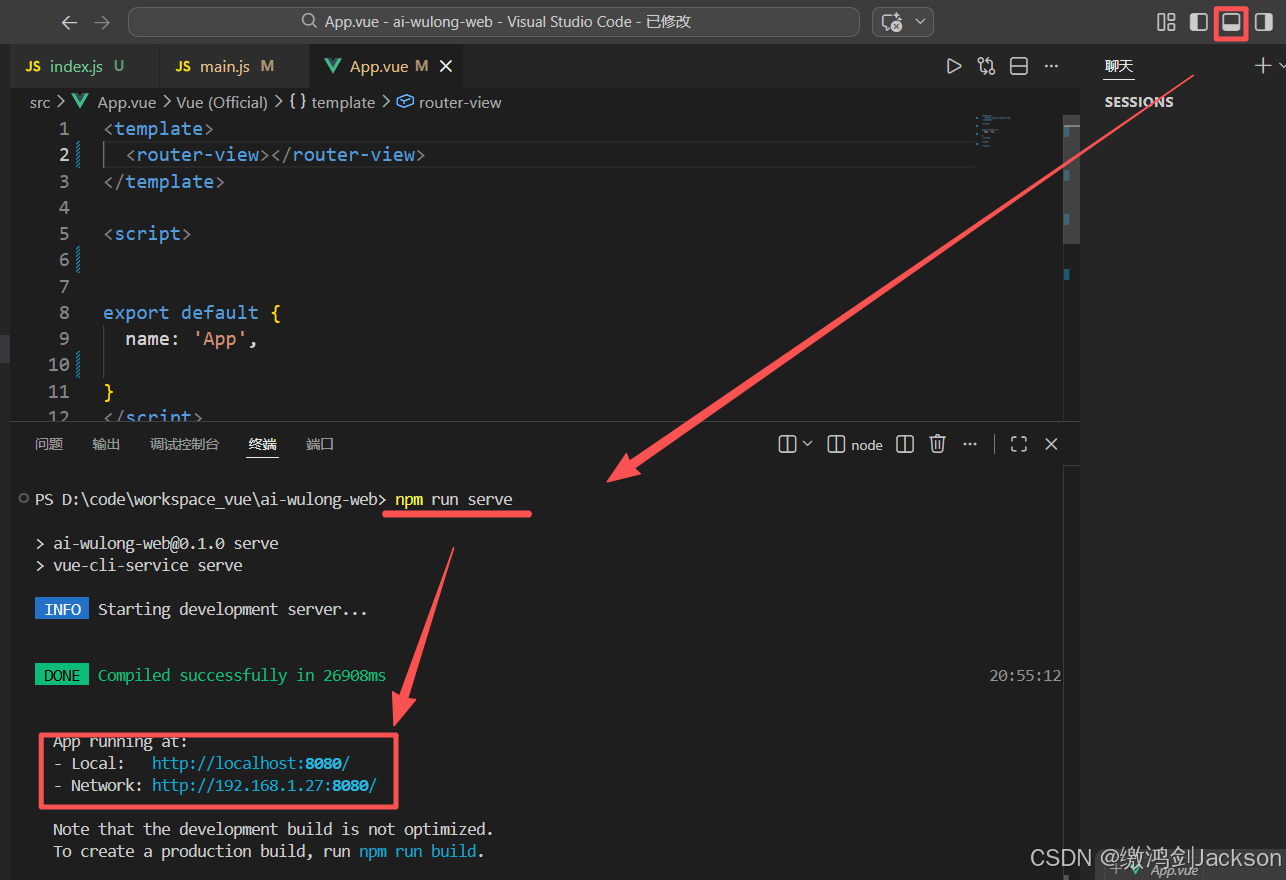Run the file with the play icon
This screenshot has width=1286, height=880.
click(x=954, y=66)
